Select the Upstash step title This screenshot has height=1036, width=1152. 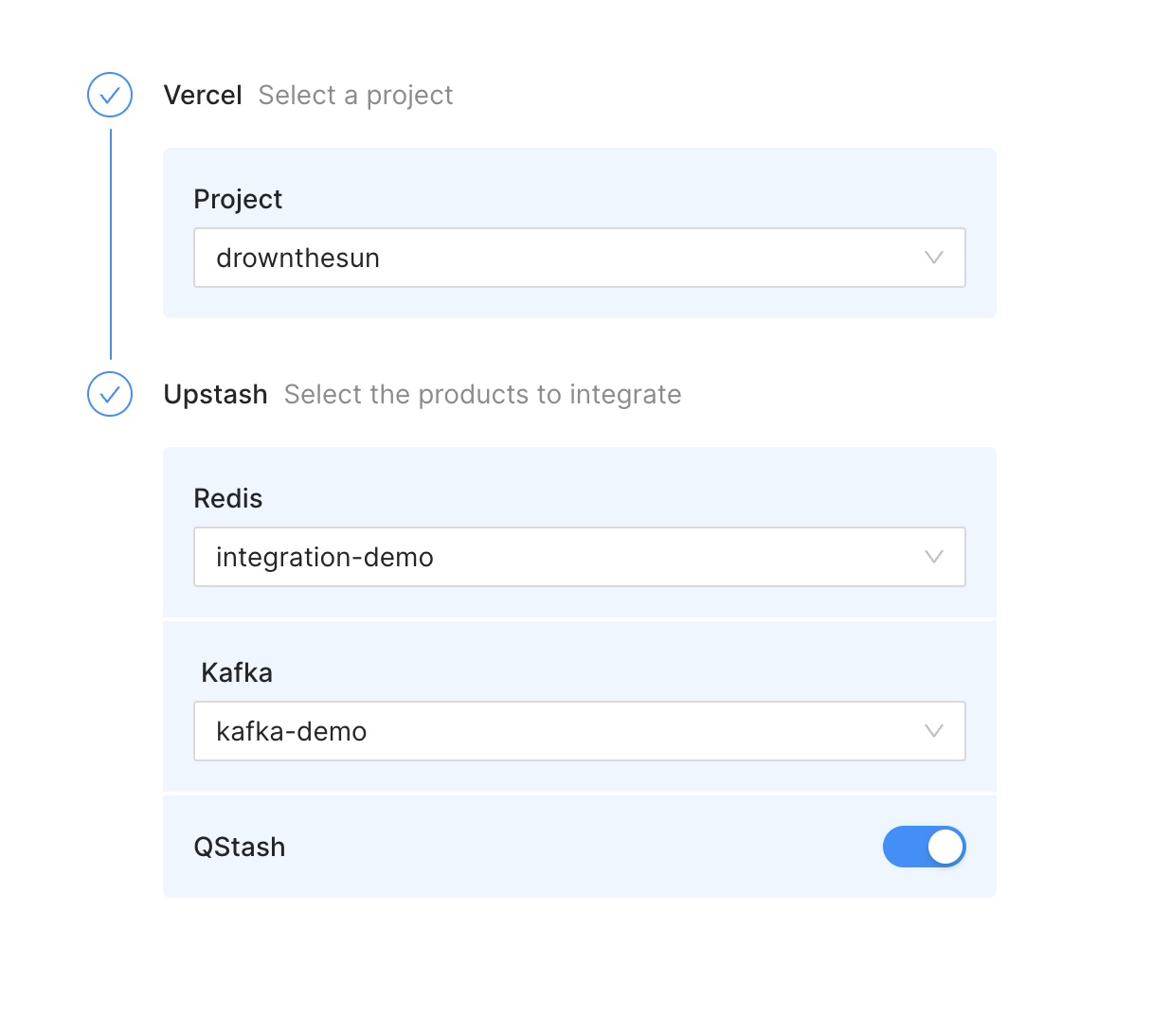(x=215, y=395)
